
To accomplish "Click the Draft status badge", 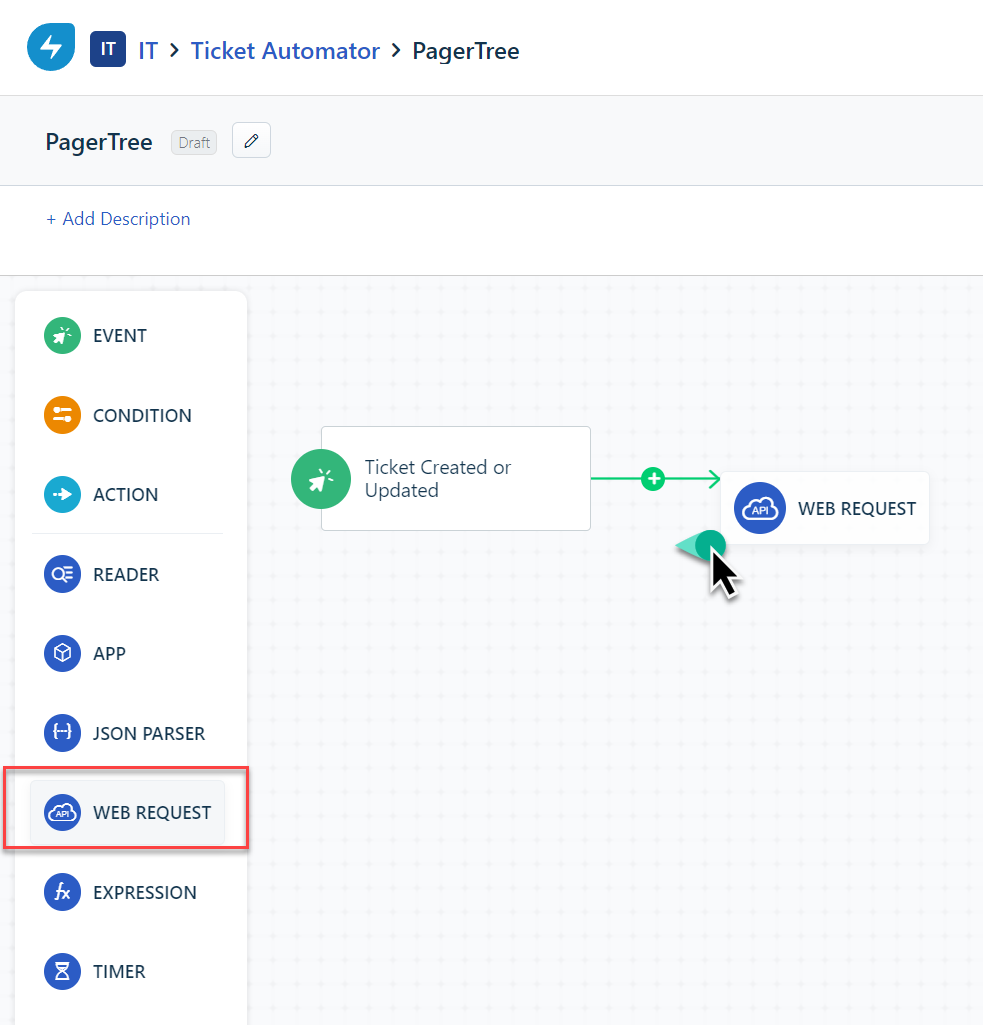I will tap(194, 143).
